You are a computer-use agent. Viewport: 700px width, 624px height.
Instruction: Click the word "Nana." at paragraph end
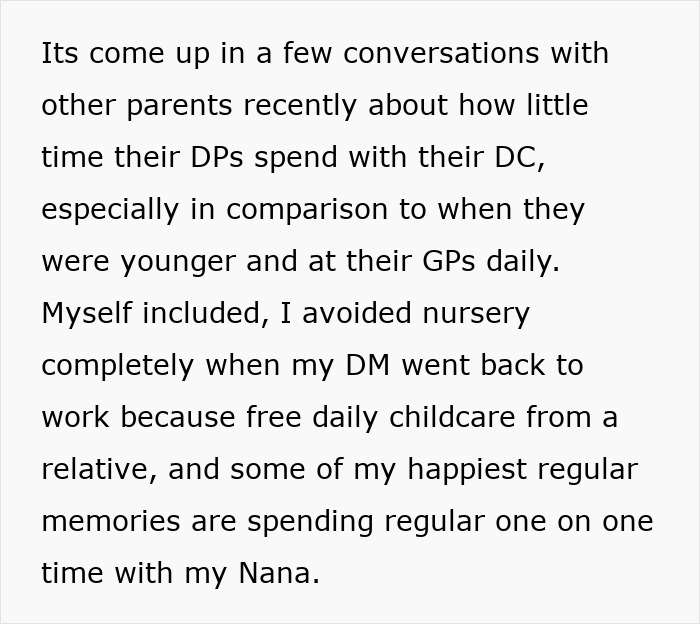[279, 573]
